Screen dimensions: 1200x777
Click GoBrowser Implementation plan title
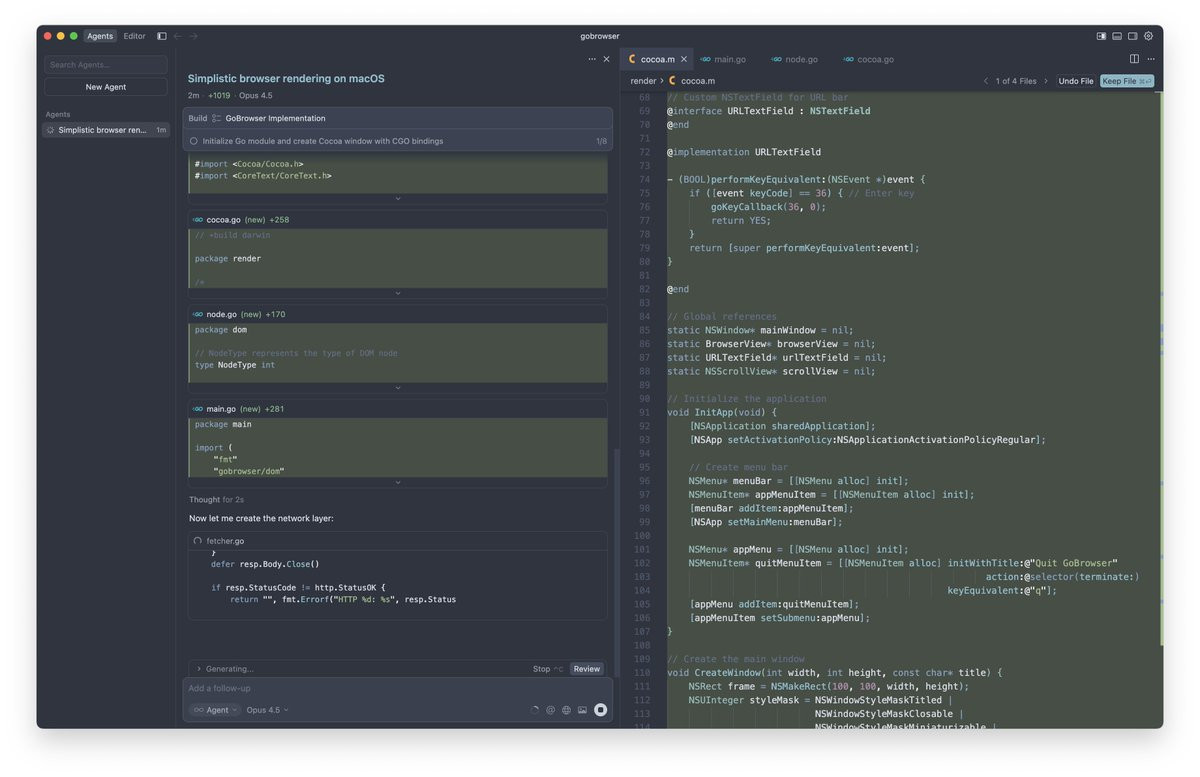pyautogui.click(x=275, y=118)
